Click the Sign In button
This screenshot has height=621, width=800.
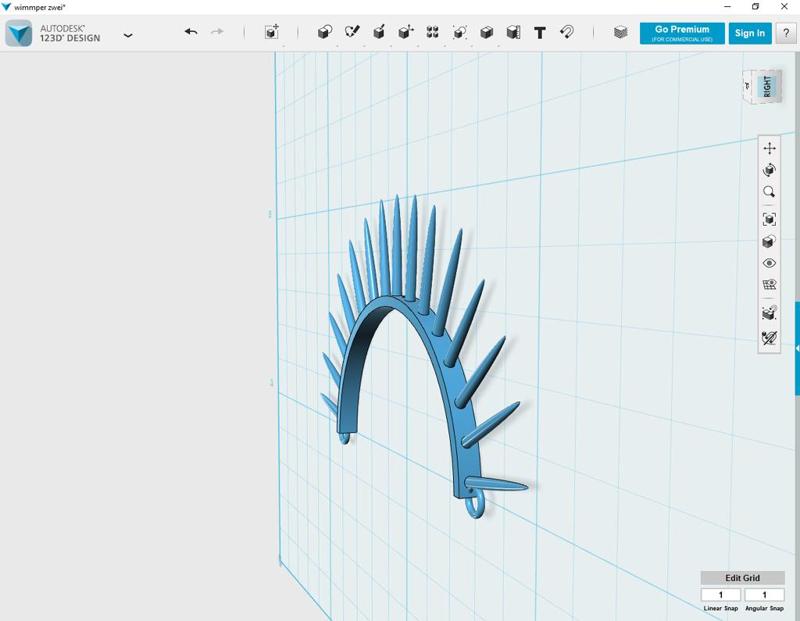[x=749, y=33]
